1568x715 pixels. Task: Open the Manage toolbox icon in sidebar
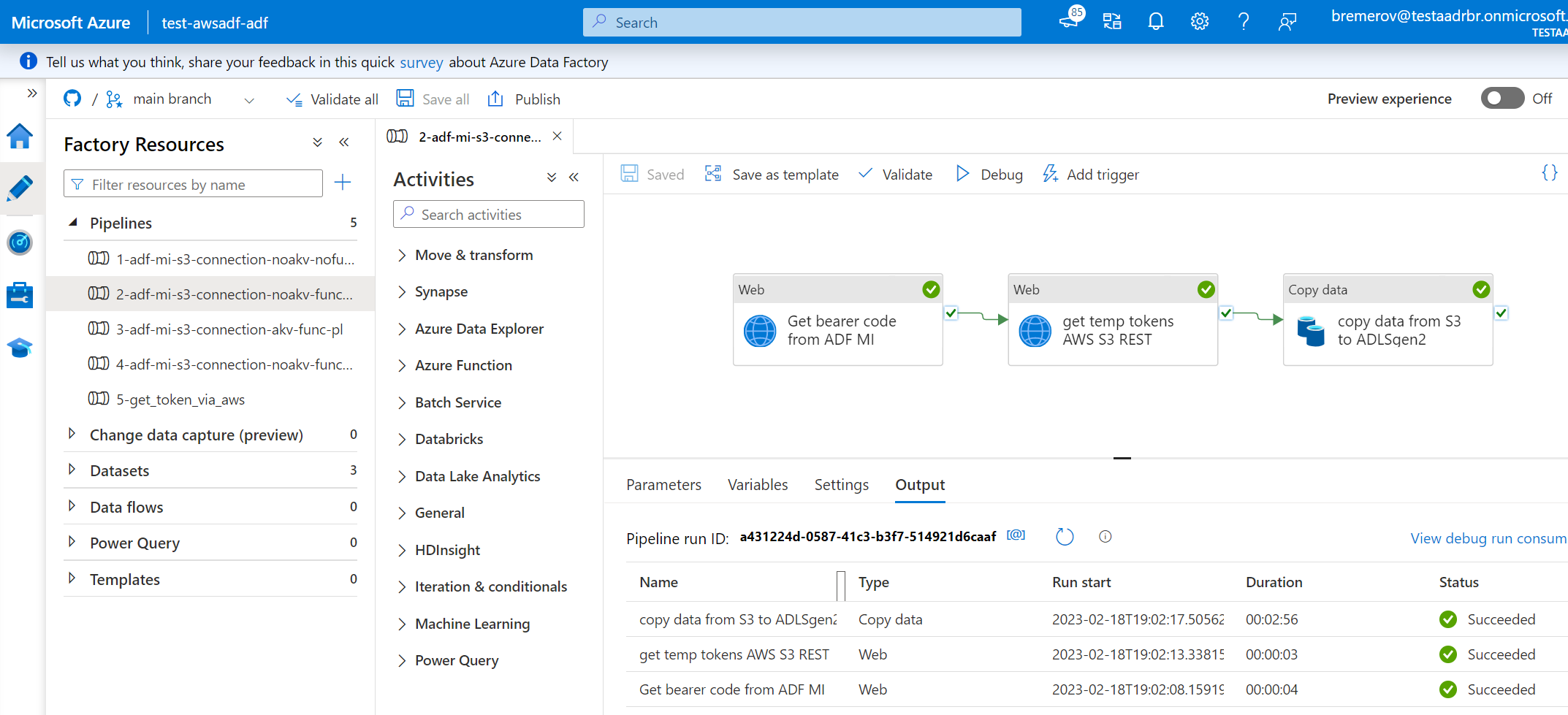click(20, 295)
